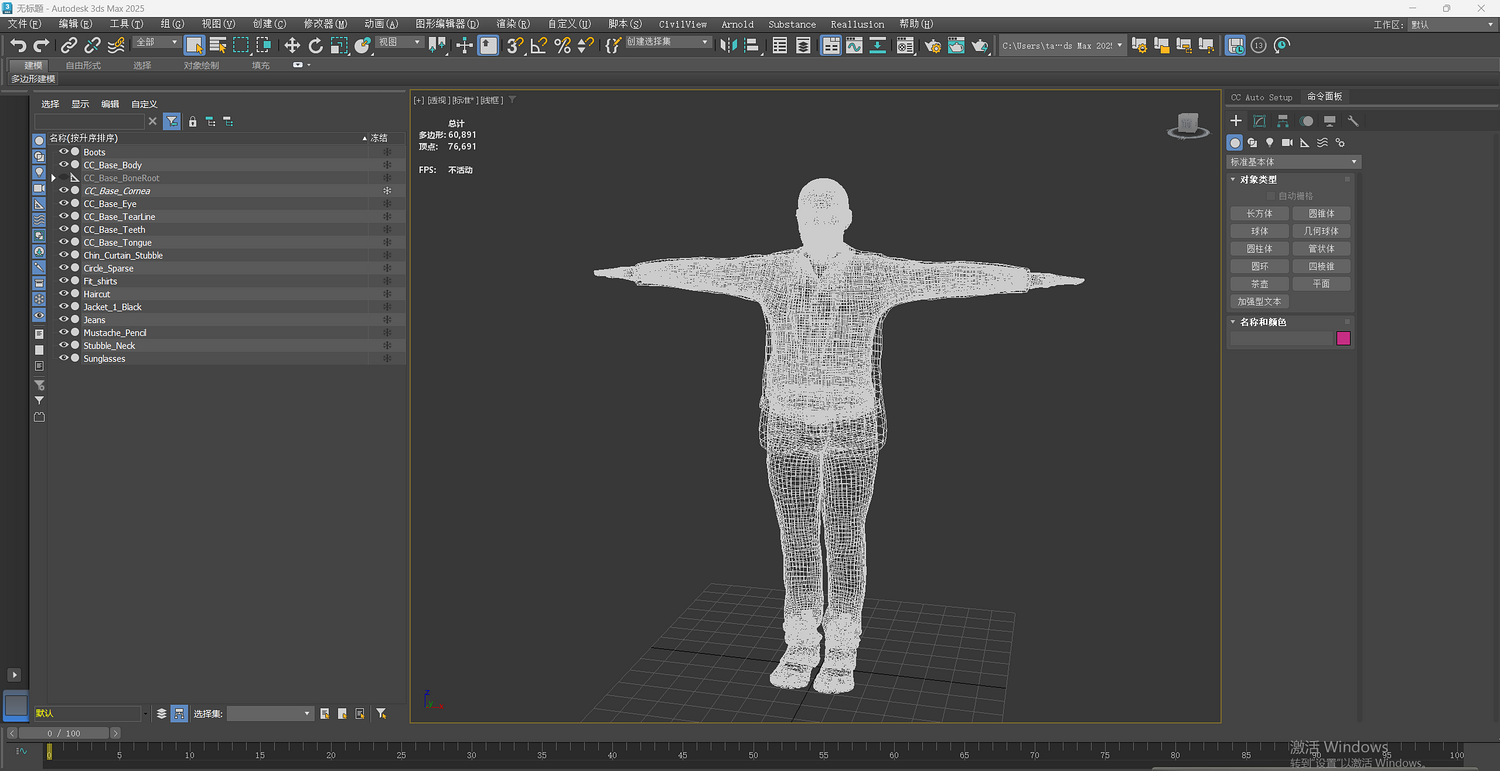Switch to the CC Auto Setup tab
The height and width of the screenshot is (771, 1500).
coord(1261,97)
